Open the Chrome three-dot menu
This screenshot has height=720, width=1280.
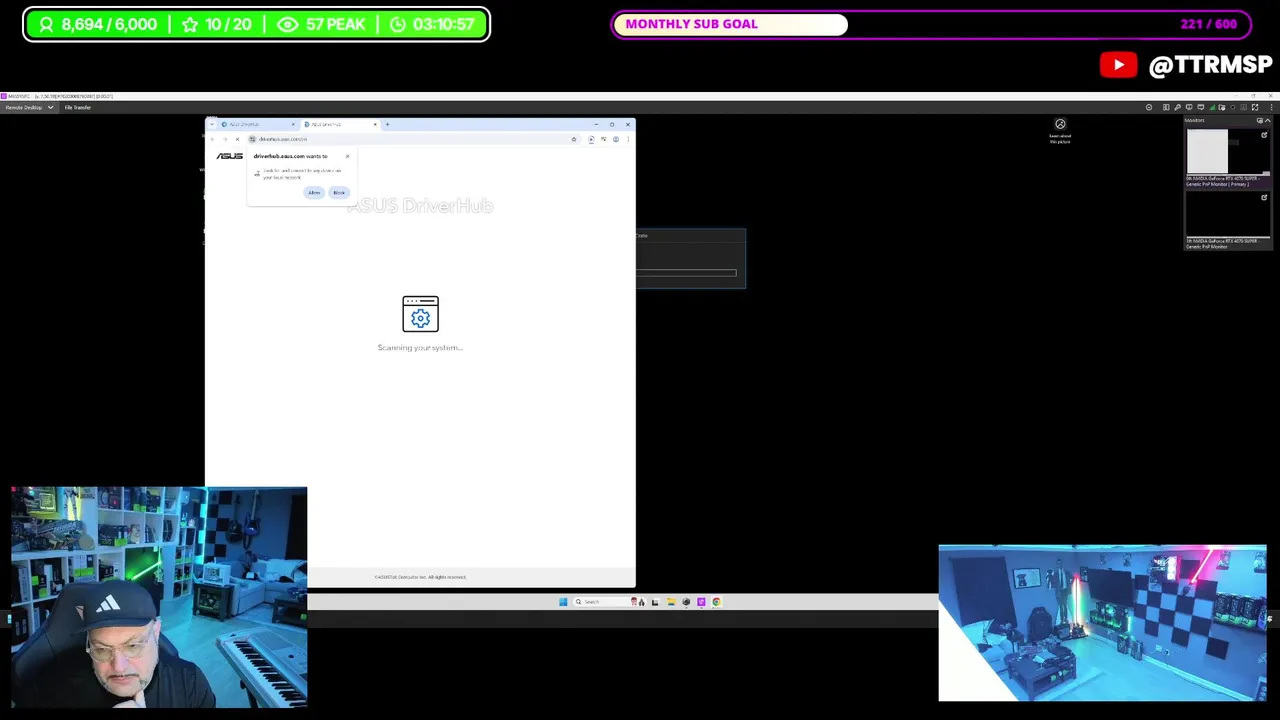628,139
